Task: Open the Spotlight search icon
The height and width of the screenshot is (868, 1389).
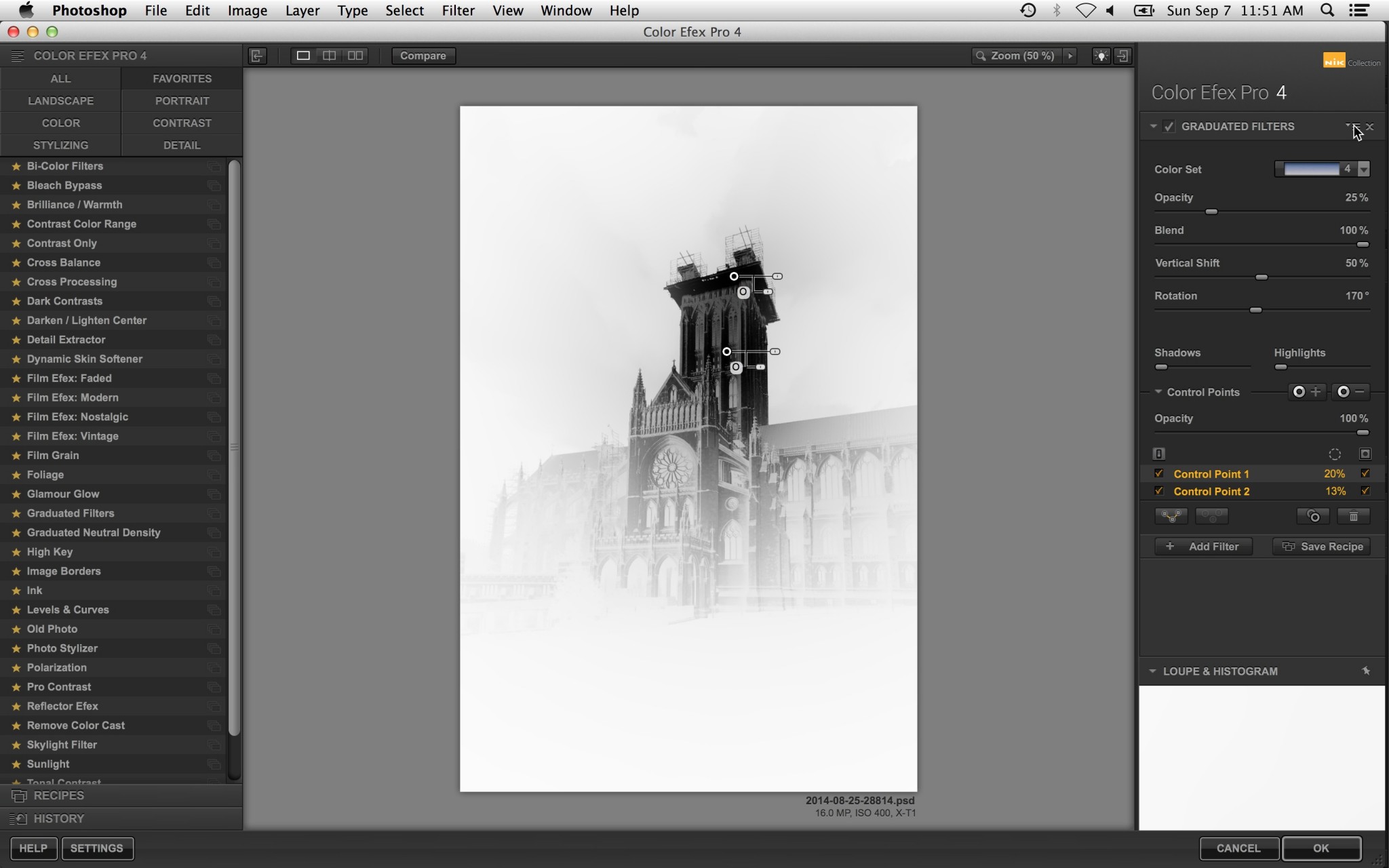Action: pos(1327,10)
